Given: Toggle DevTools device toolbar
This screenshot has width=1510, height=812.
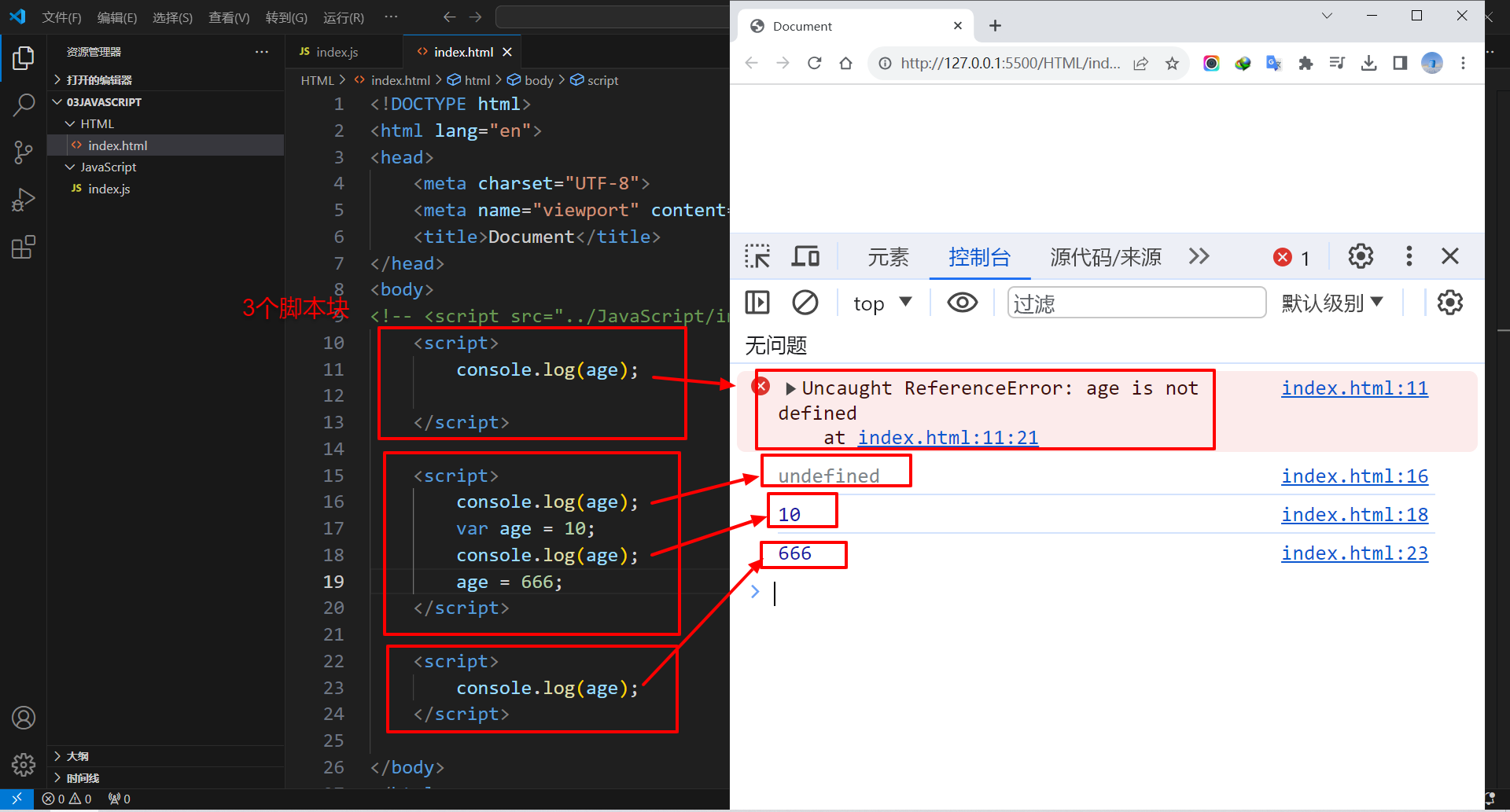Looking at the screenshot, I should click(805, 256).
